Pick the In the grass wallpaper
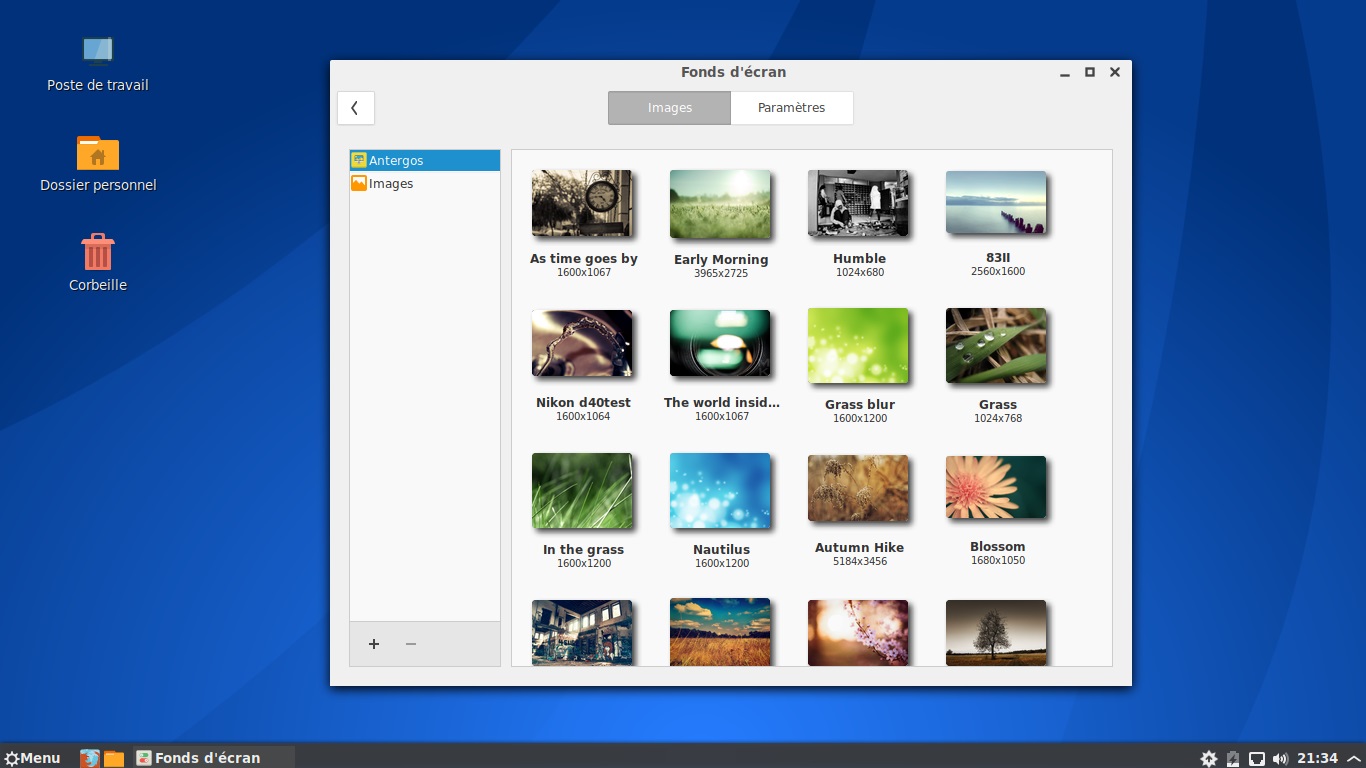1366x768 pixels. pos(582,491)
